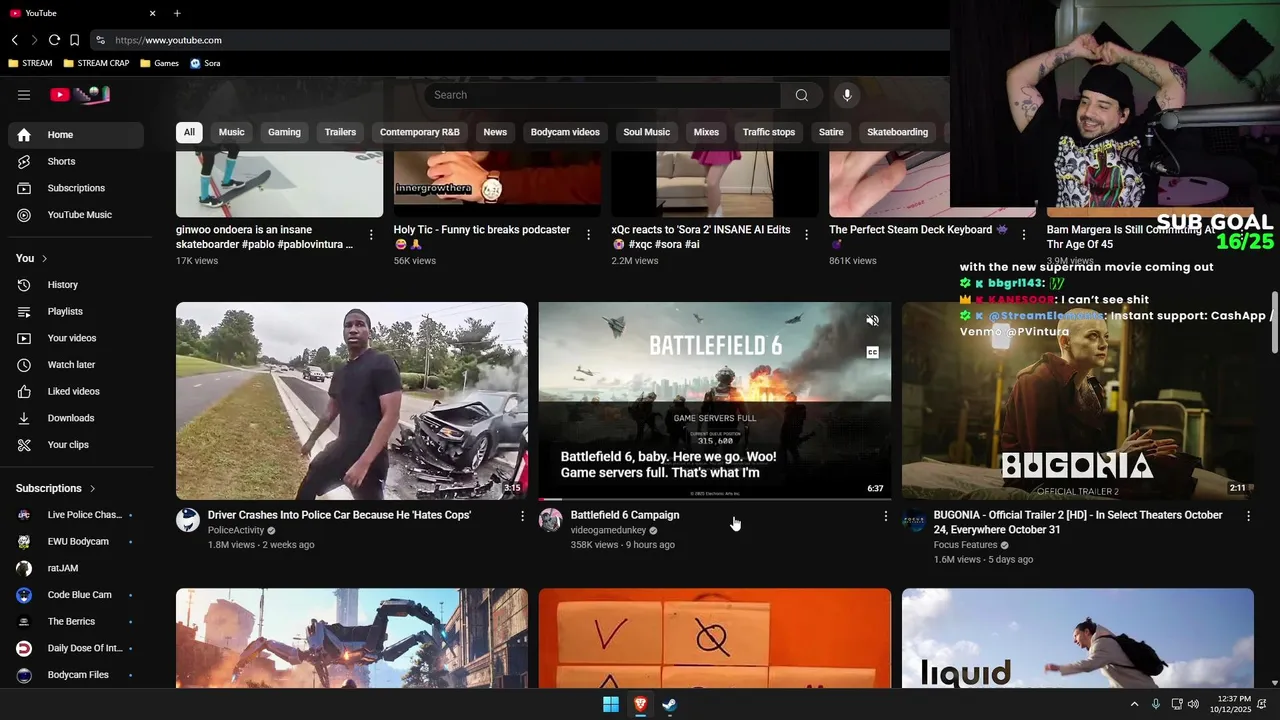The image size is (1280, 720).
Task: Select the Trailers filter chip
Action: [x=340, y=132]
